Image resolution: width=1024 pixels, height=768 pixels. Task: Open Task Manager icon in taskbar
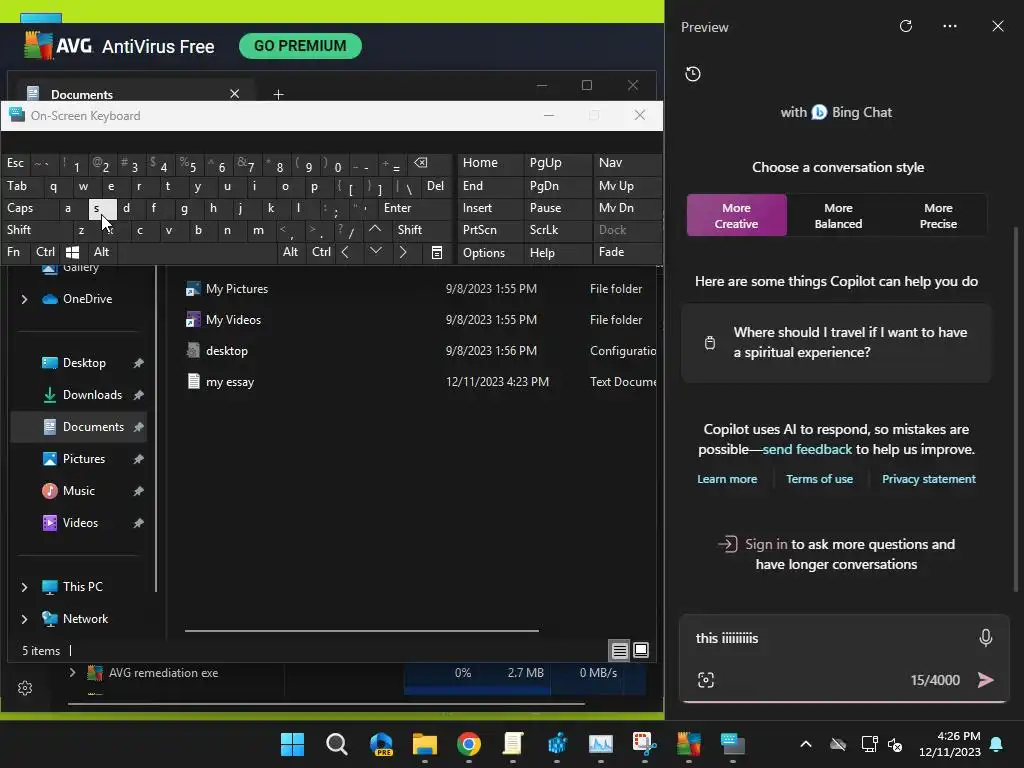600,744
